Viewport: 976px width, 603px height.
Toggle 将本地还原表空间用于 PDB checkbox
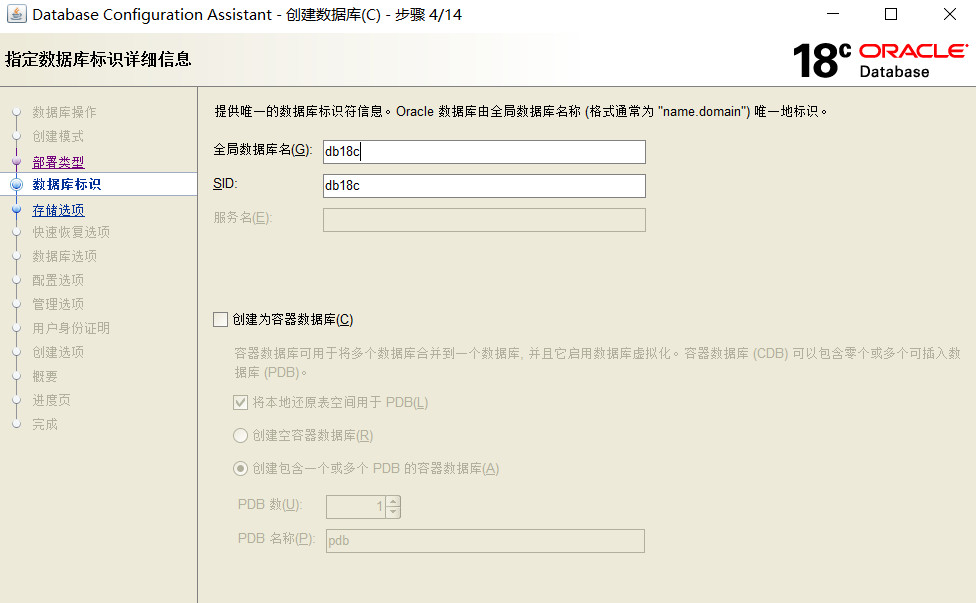[x=240, y=402]
